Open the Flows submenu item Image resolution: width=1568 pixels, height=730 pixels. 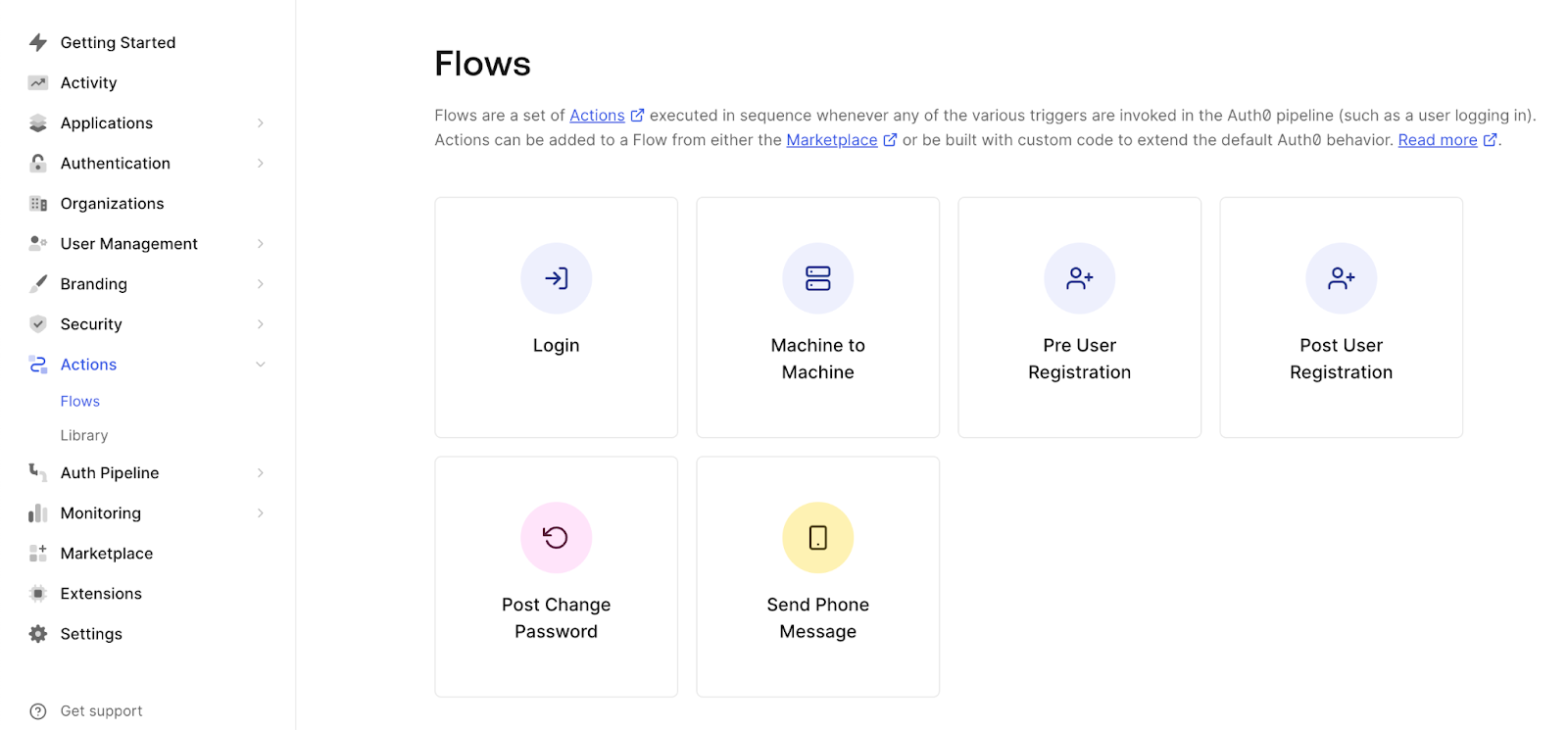tap(80, 401)
